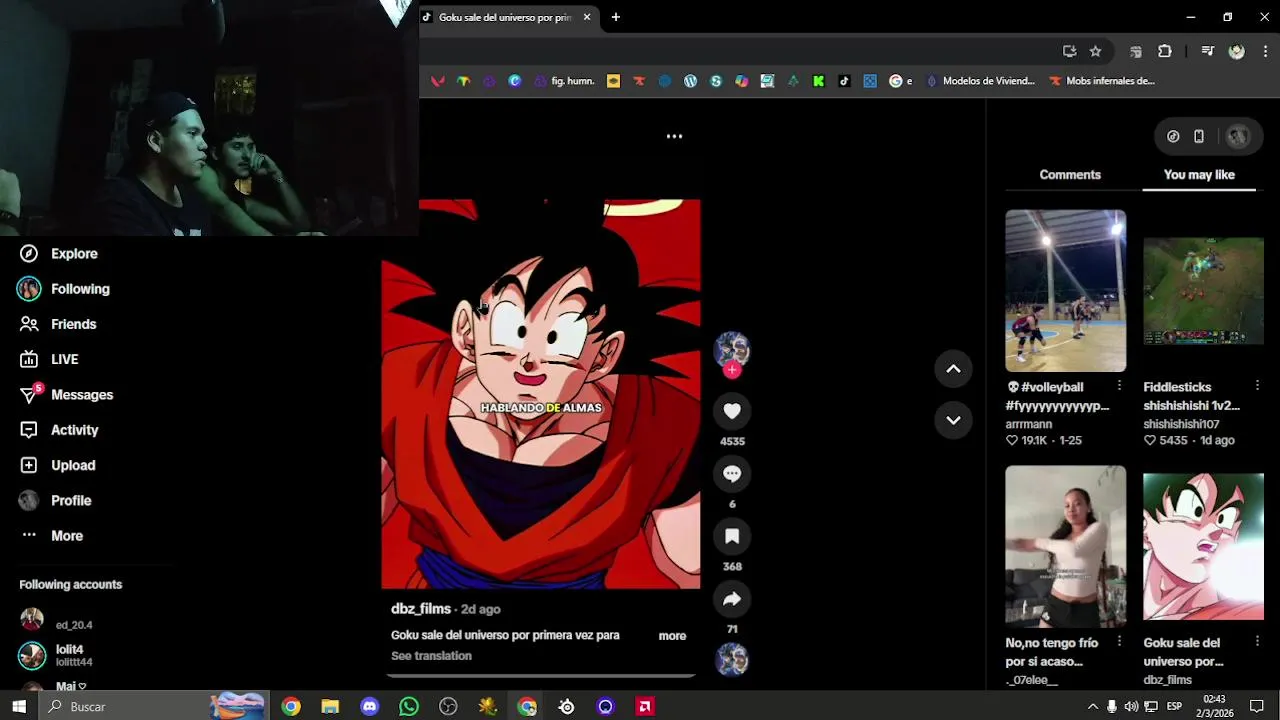This screenshot has height=720, width=1280.
Task: Click See translation link
Action: pos(431,656)
